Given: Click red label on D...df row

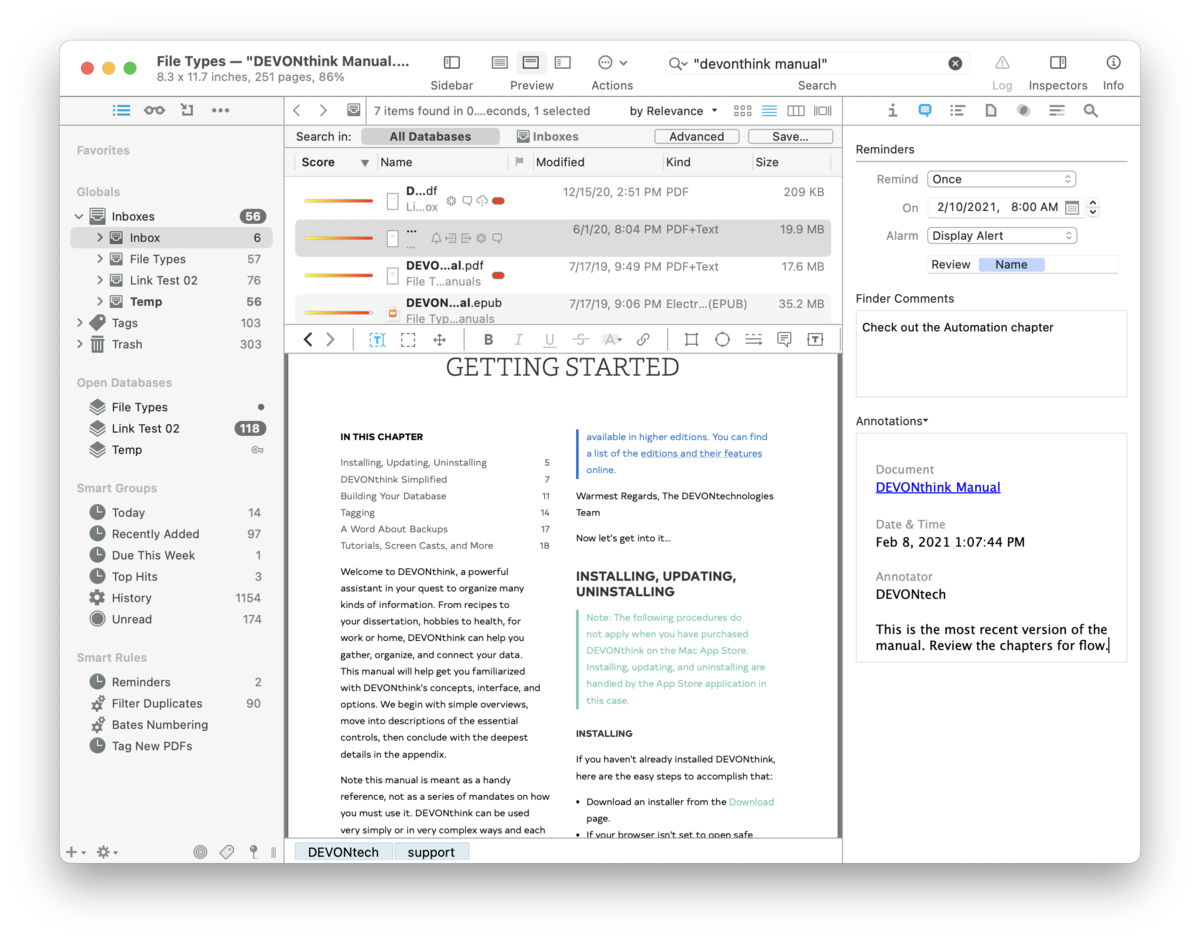Looking at the screenshot, I should [x=498, y=201].
